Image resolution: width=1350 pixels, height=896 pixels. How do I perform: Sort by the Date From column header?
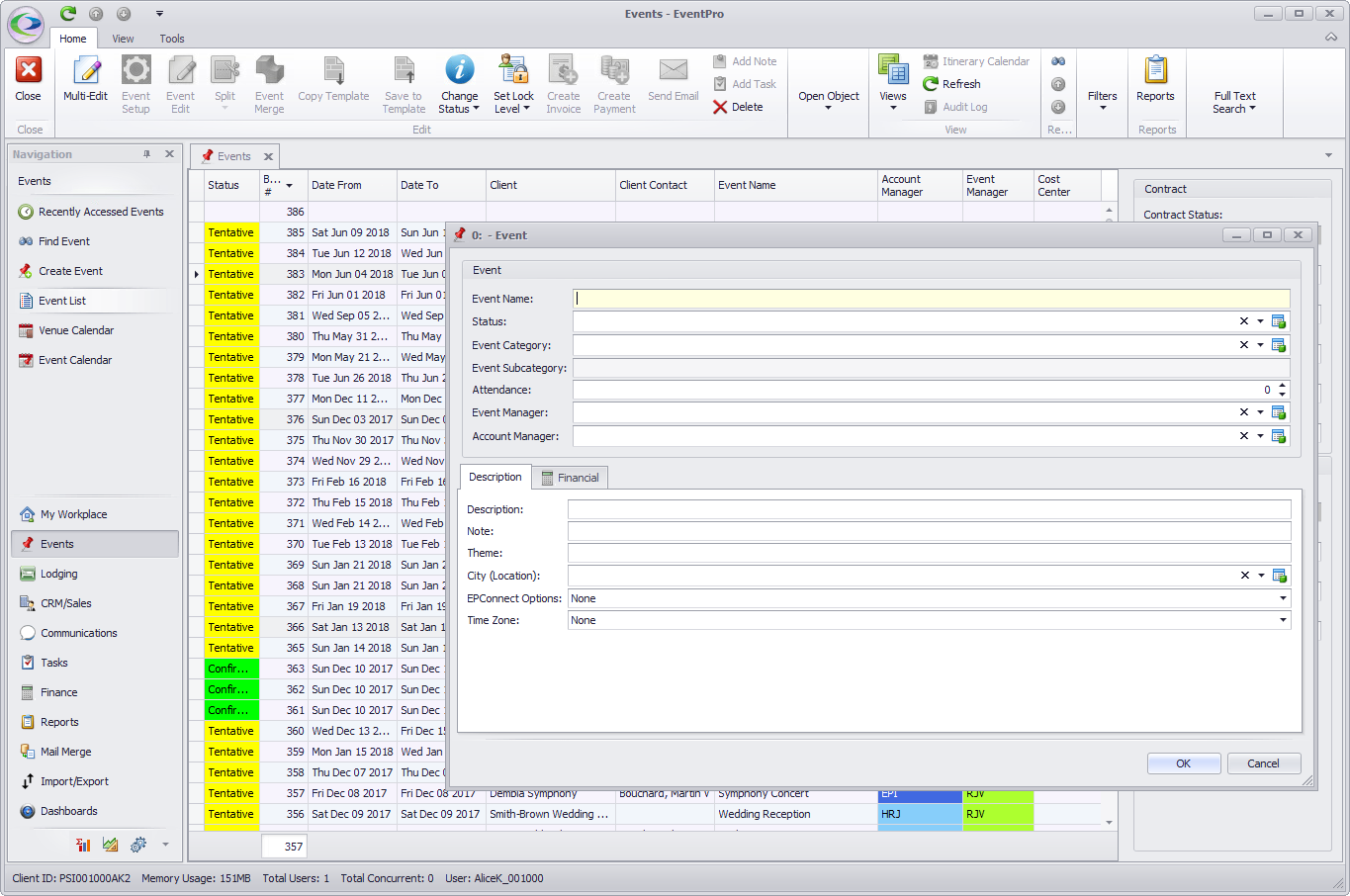[x=351, y=185]
